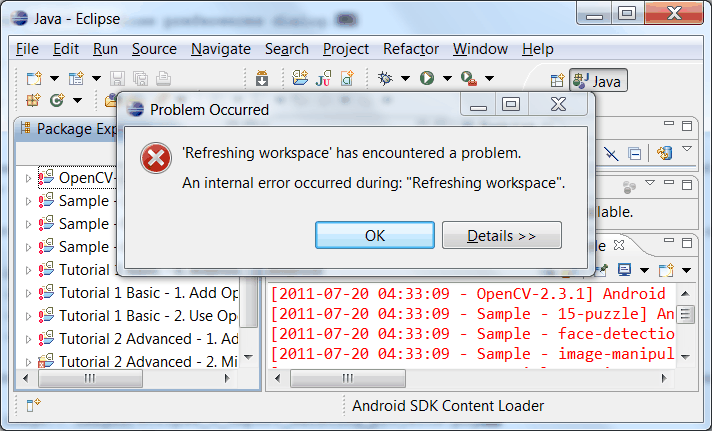712x431 pixels.
Task: Open the New Java Class dropdown arrow
Action: [78, 100]
